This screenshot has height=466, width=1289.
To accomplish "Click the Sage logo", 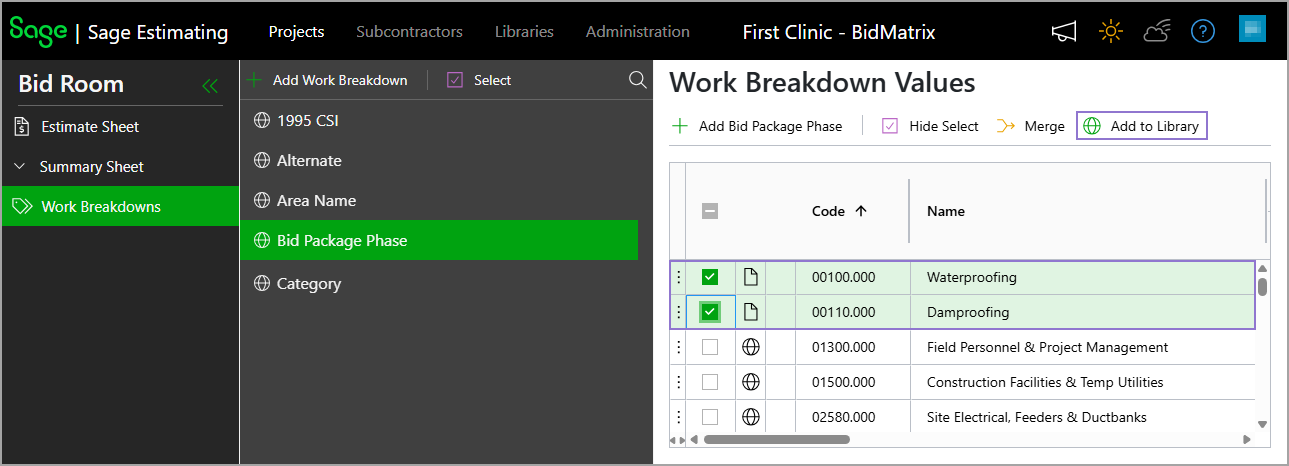I will [x=38, y=31].
